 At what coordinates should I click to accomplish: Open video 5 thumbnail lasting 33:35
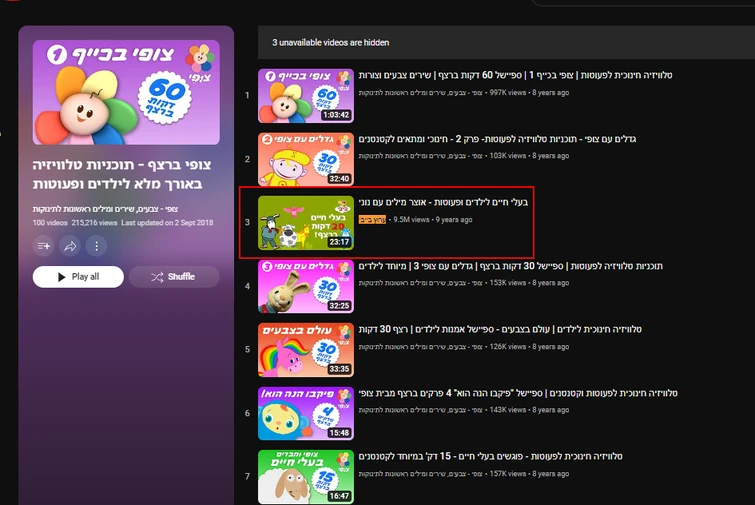pyautogui.click(x=306, y=350)
